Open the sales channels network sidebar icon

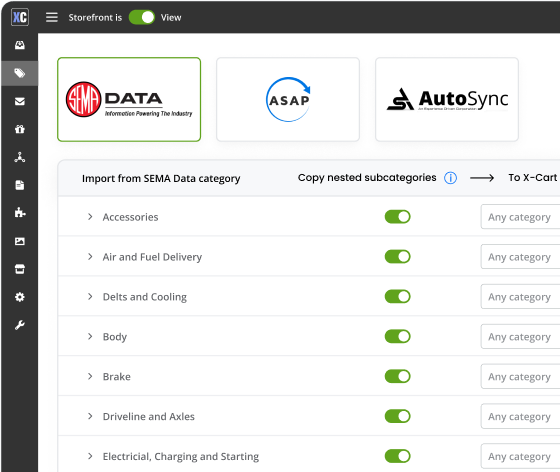20,157
